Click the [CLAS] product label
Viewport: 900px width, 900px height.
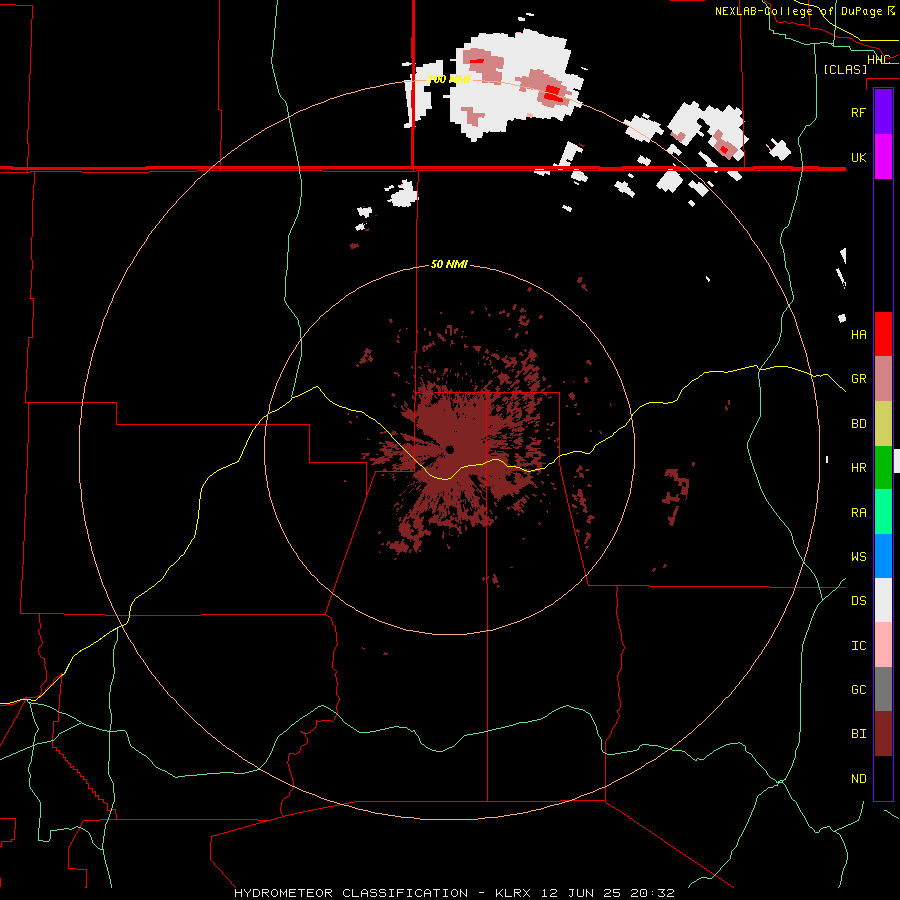tap(845, 69)
